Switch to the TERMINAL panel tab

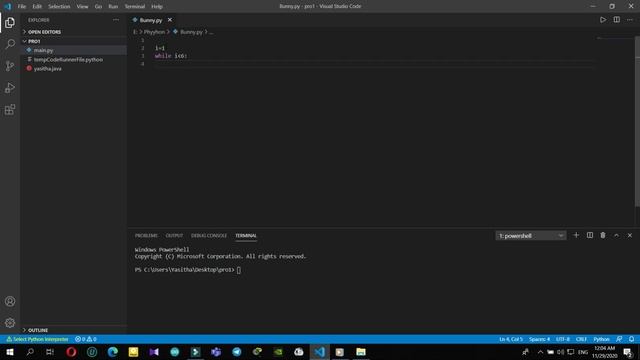coord(246,236)
